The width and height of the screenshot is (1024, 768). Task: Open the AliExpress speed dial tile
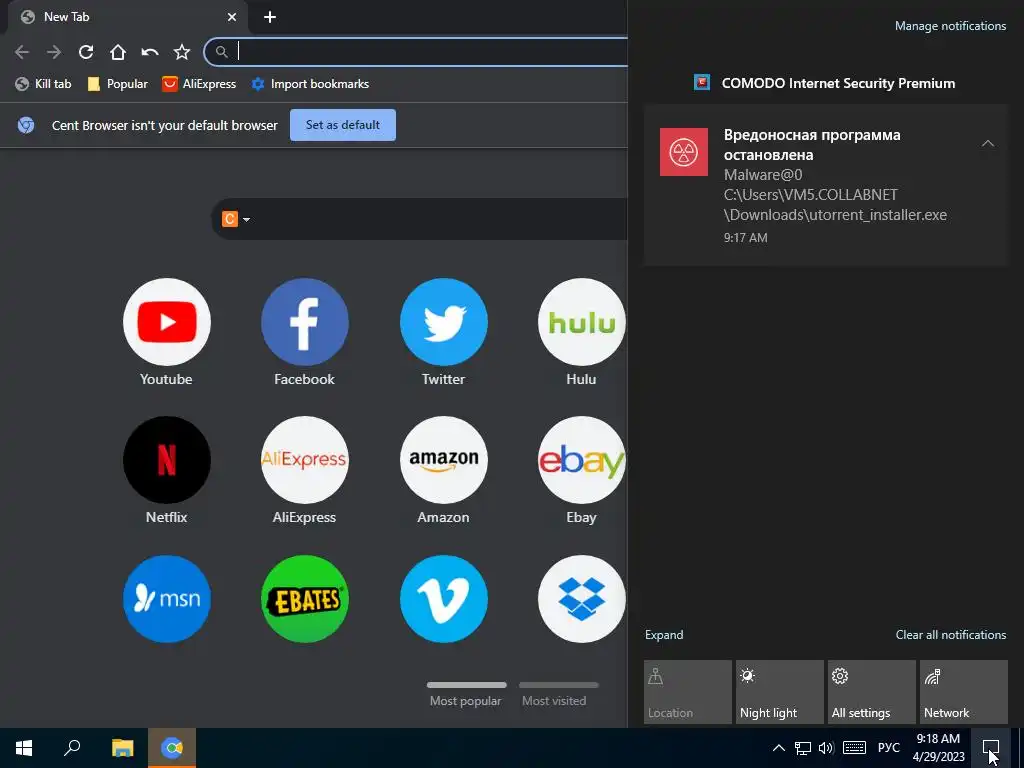tap(304, 460)
